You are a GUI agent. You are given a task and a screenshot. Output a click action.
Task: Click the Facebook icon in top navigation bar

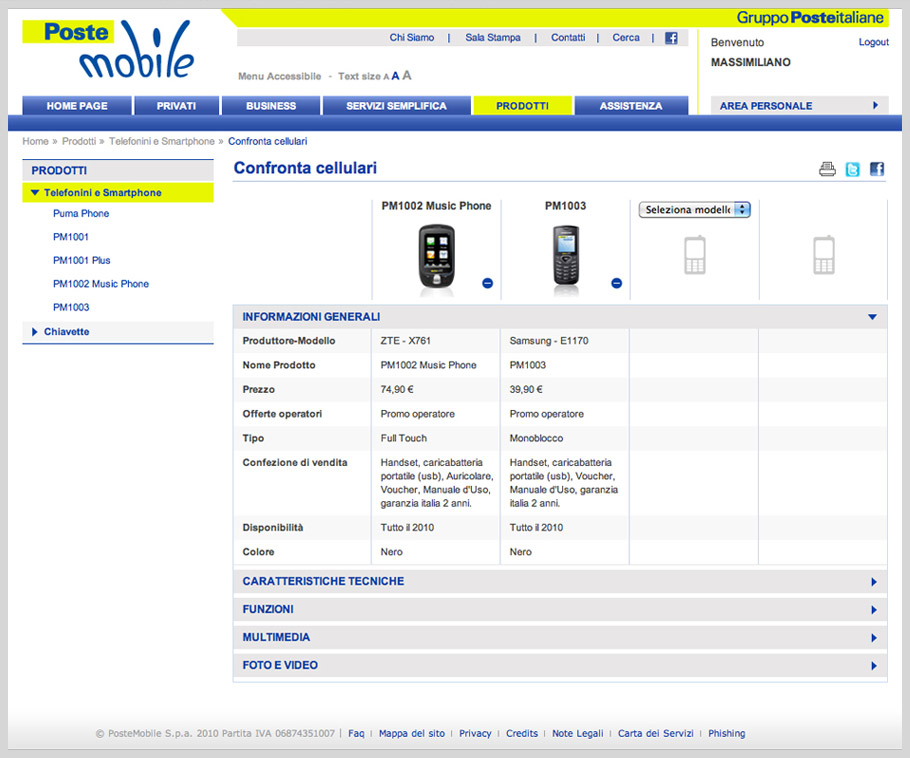coord(671,38)
